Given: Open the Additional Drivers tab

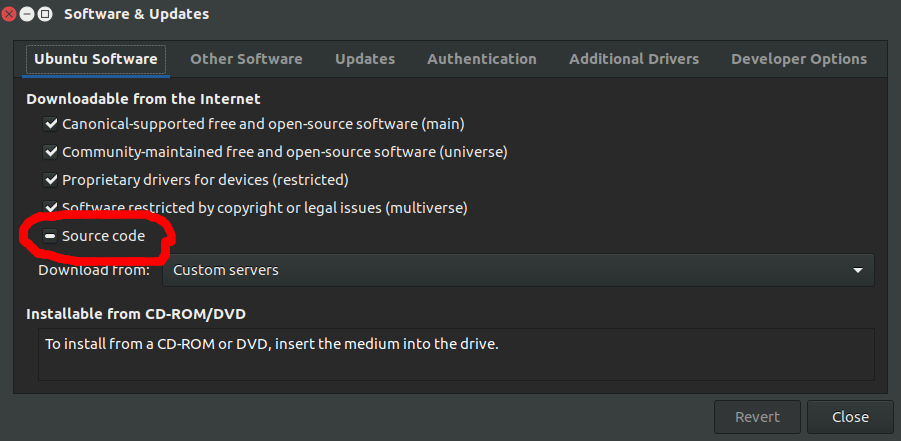Looking at the screenshot, I should coord(634,59).
